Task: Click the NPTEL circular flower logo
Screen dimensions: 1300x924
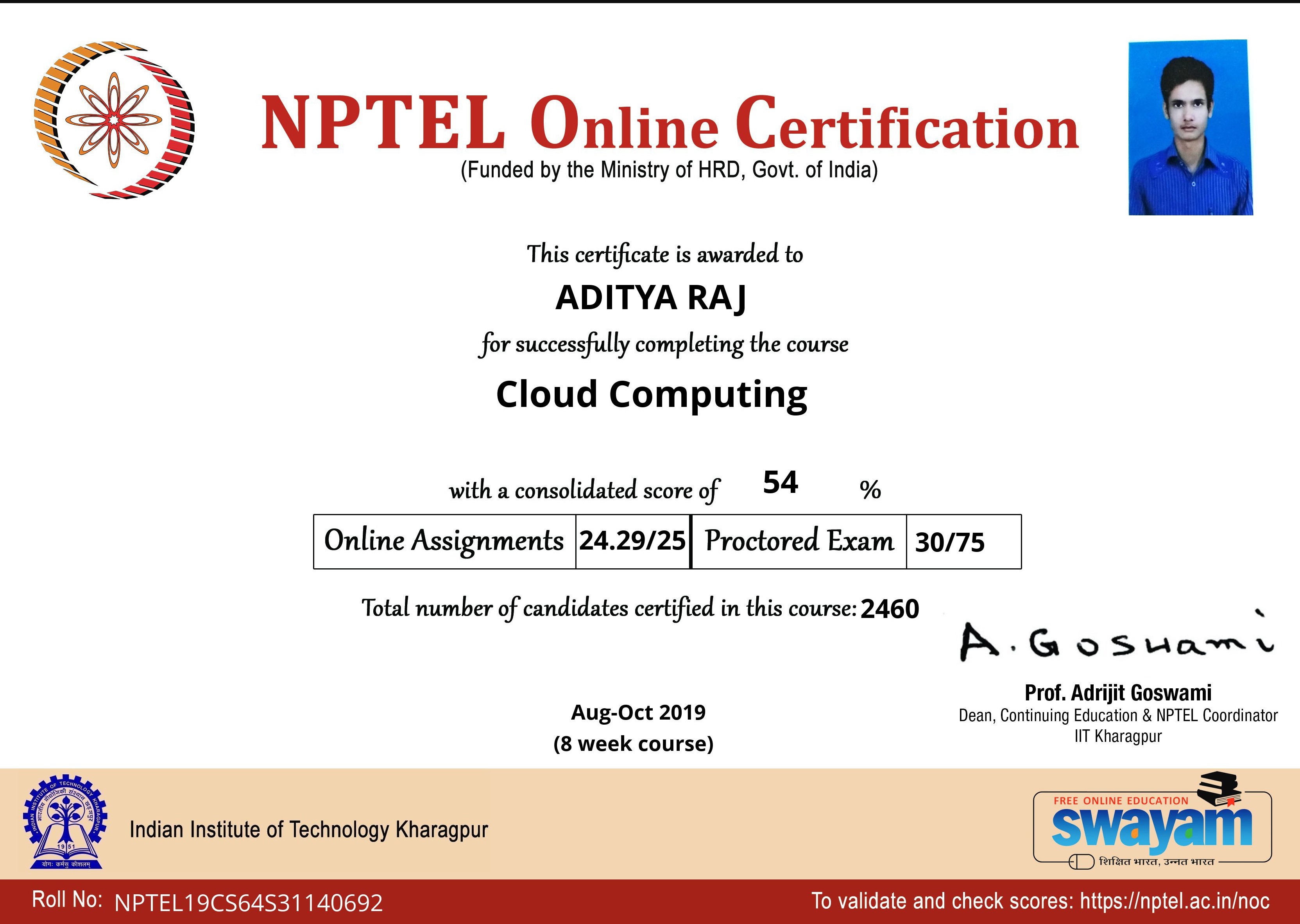Action: tap(114, 120)
